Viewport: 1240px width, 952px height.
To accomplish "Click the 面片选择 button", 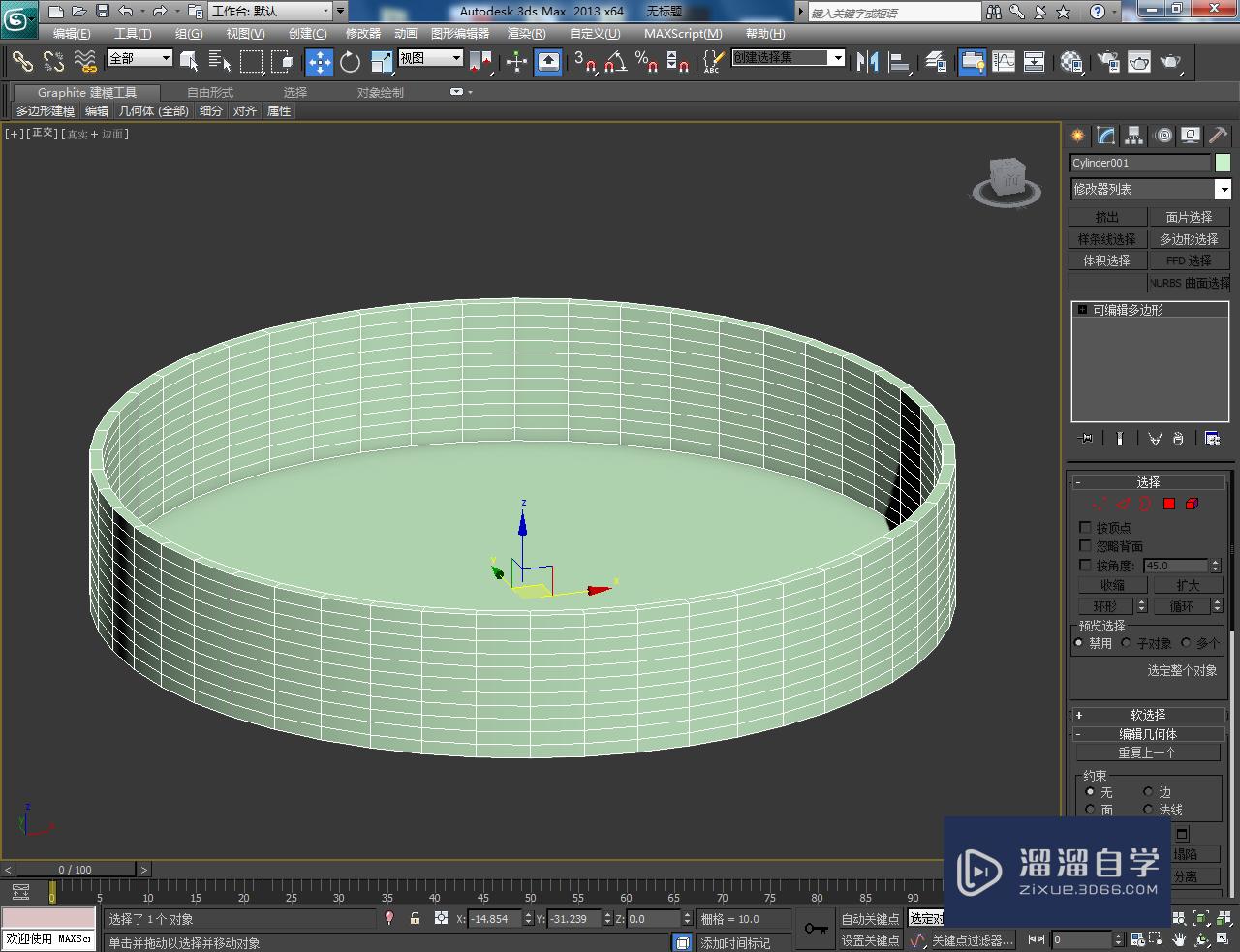I will 1189,217.
